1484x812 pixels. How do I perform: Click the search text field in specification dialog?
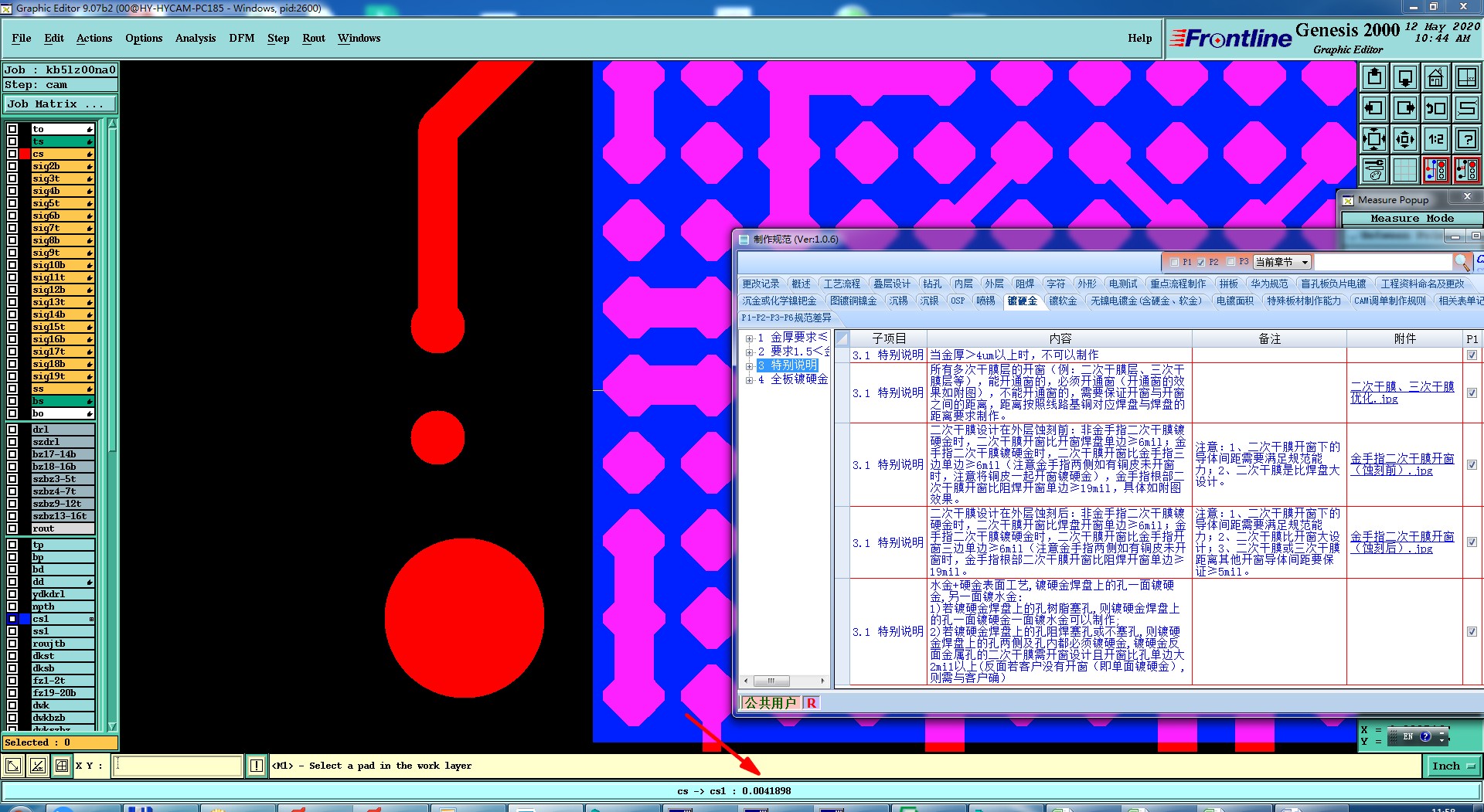(1382, 262)
